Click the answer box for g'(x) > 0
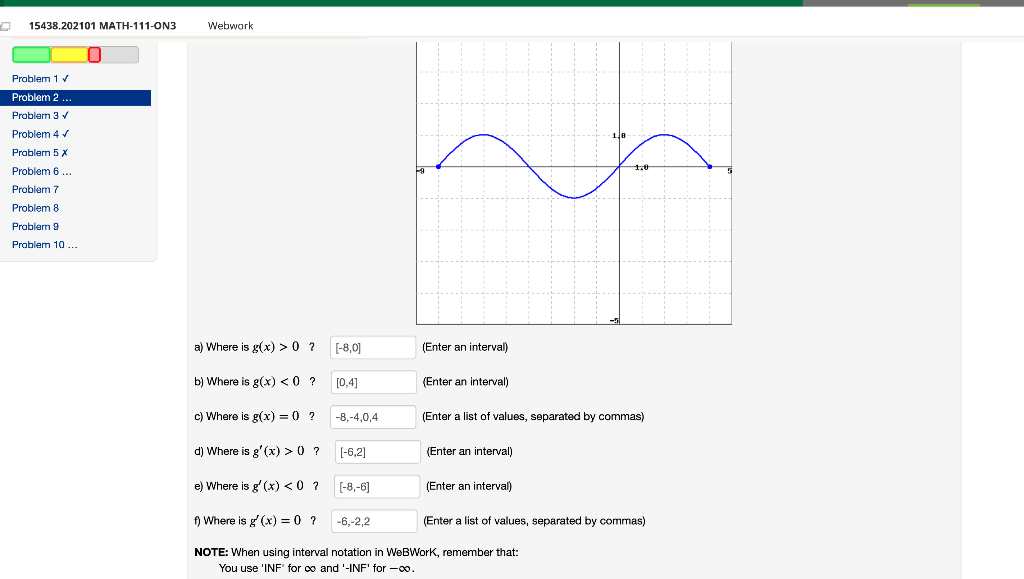This screenshot has height=579, width=1024. [x=377, y=451]
